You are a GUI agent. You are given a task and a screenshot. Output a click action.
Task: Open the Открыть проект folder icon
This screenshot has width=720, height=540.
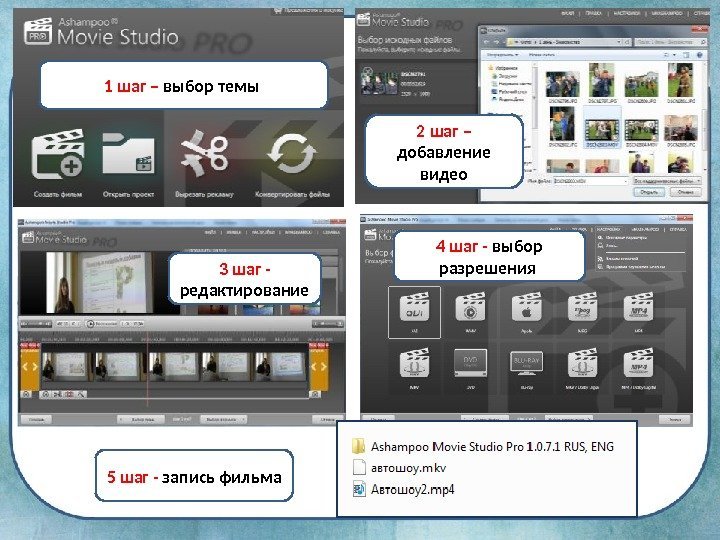pyautogui.click(x=129, y=153)
